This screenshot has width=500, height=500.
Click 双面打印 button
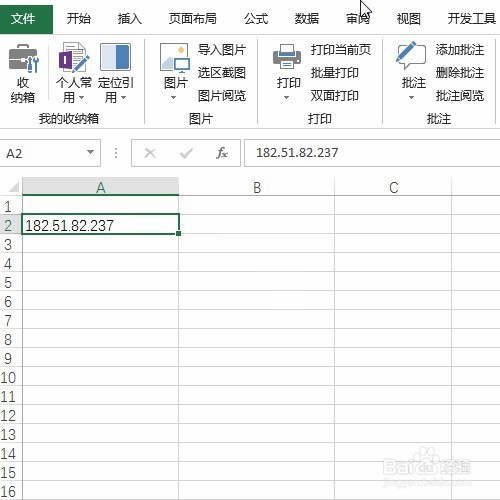point(335,96)
